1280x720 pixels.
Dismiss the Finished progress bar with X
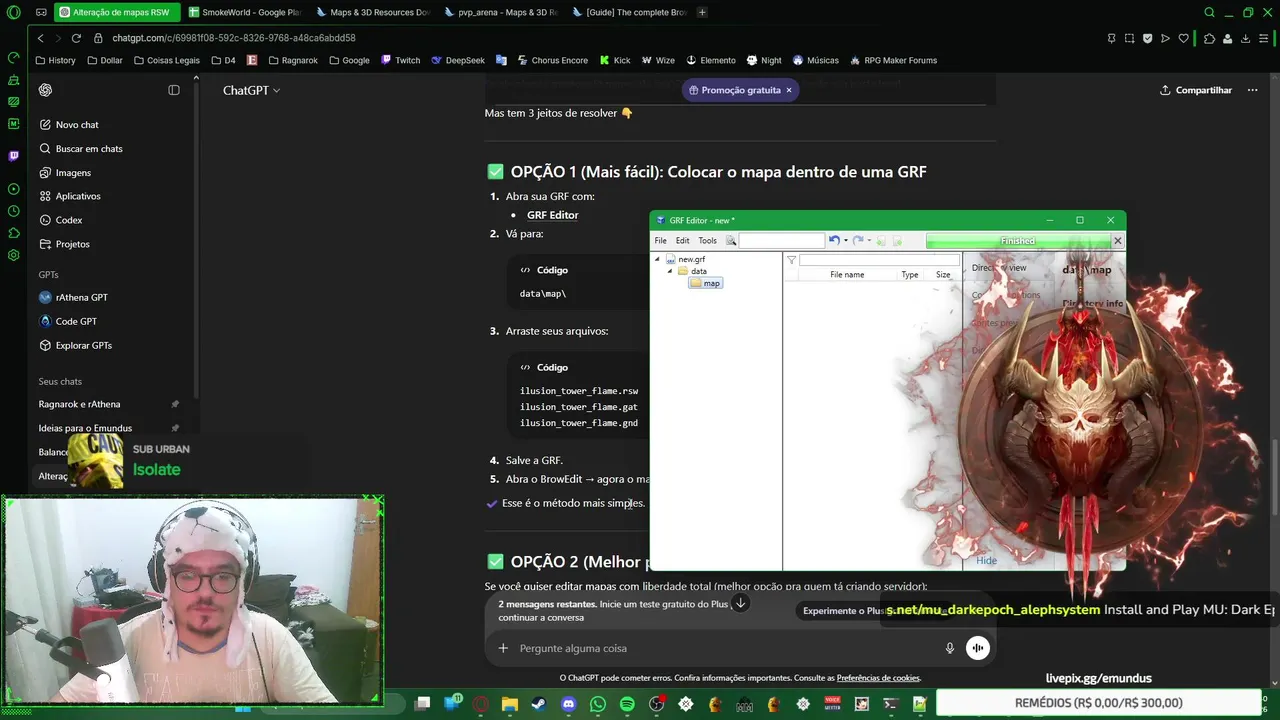[1118, 241]
